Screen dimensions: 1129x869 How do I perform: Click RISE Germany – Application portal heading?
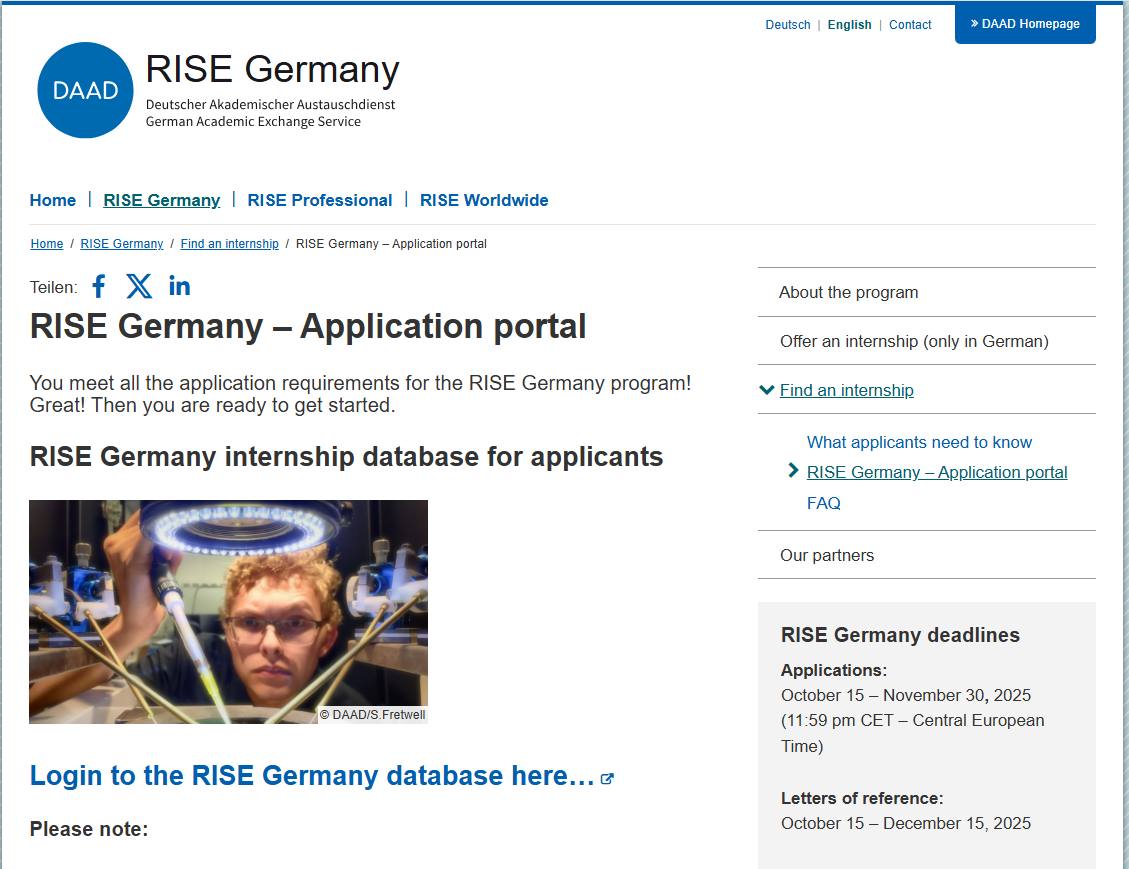[308, 326]
